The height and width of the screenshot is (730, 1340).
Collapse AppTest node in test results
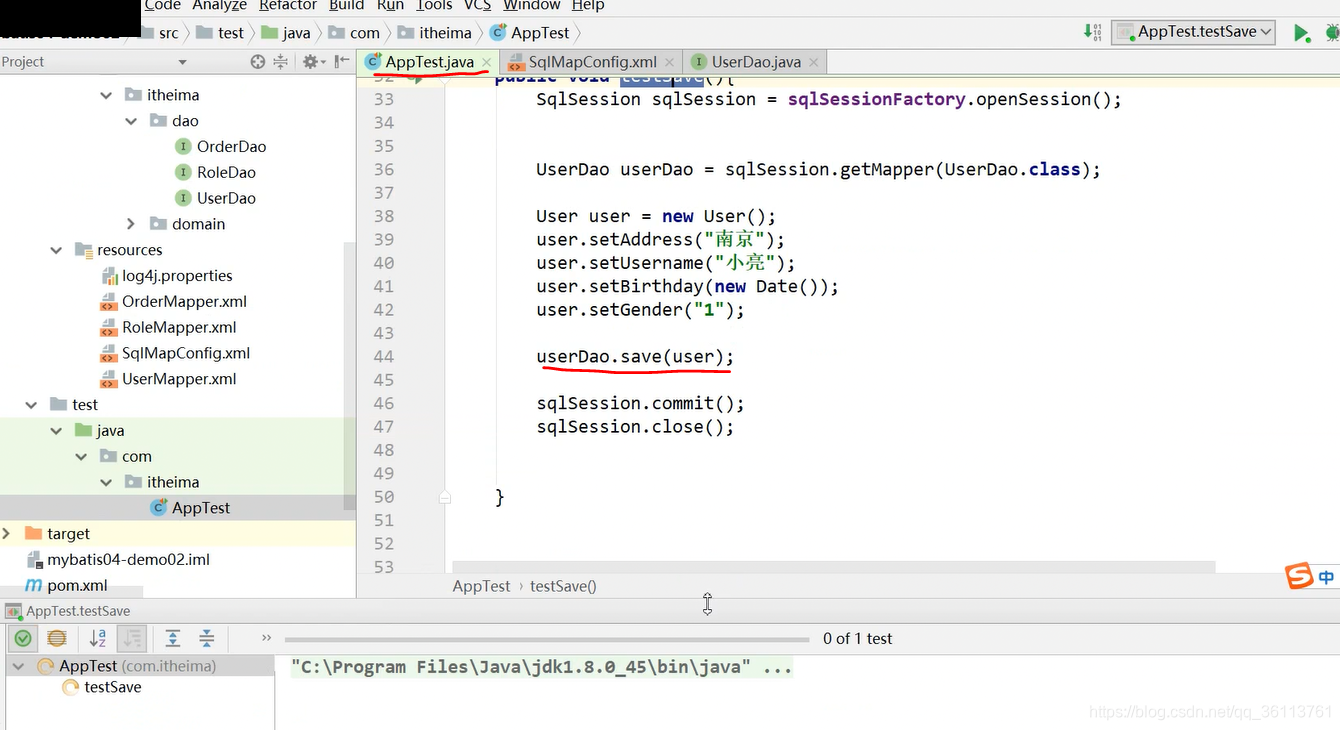pyautogui.click(x=19, y=666)
